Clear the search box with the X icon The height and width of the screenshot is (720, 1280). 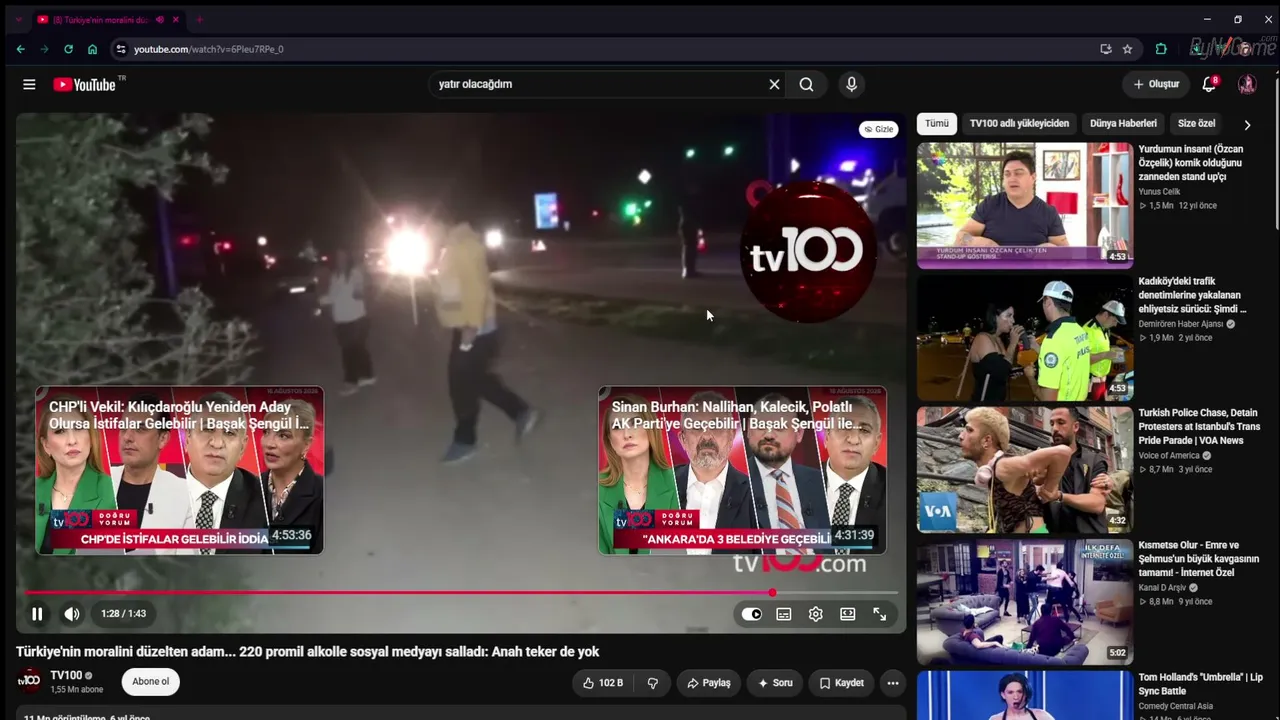point(774,85)
